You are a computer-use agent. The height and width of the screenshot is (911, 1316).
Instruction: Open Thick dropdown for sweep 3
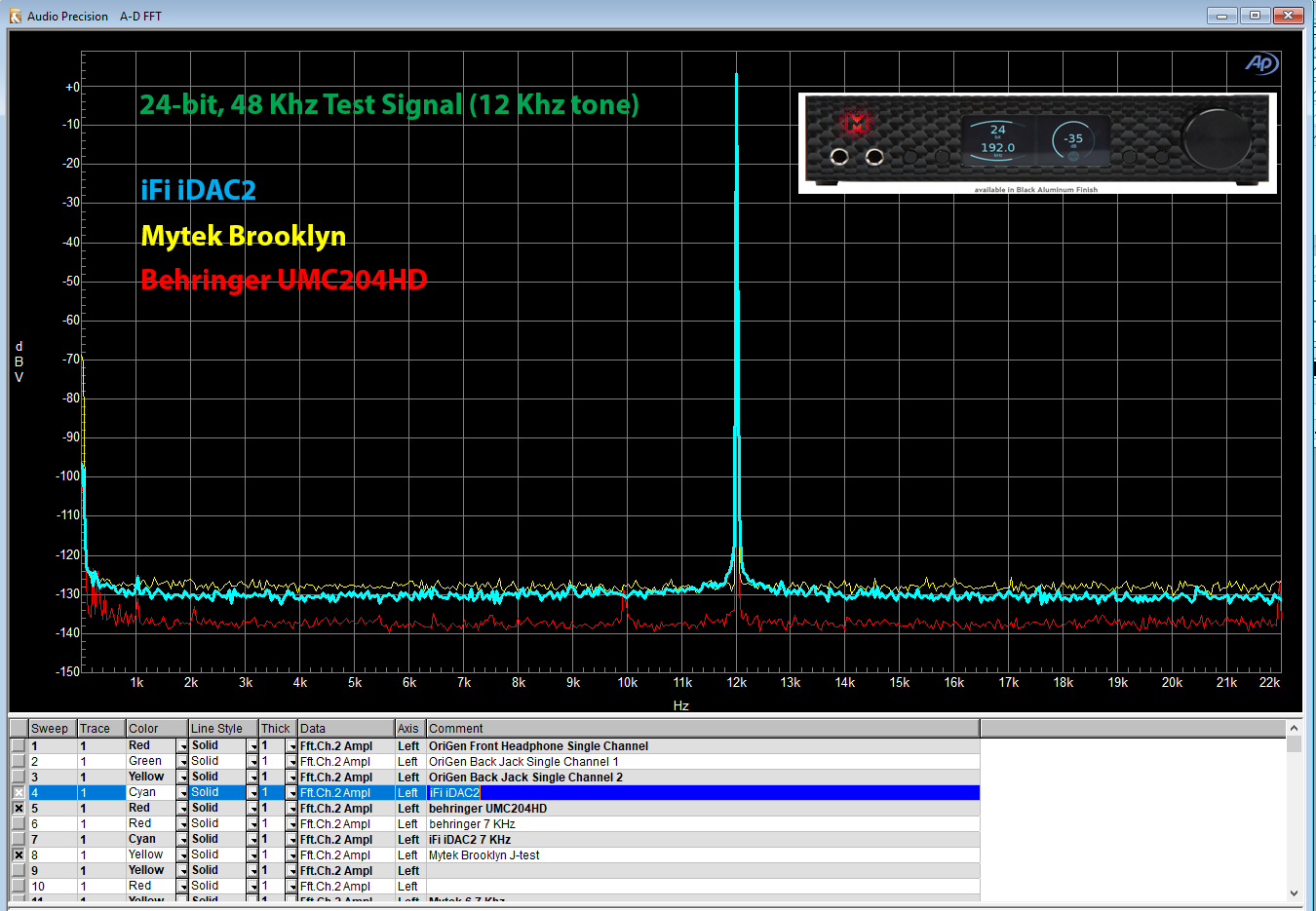tap(291, 778)
